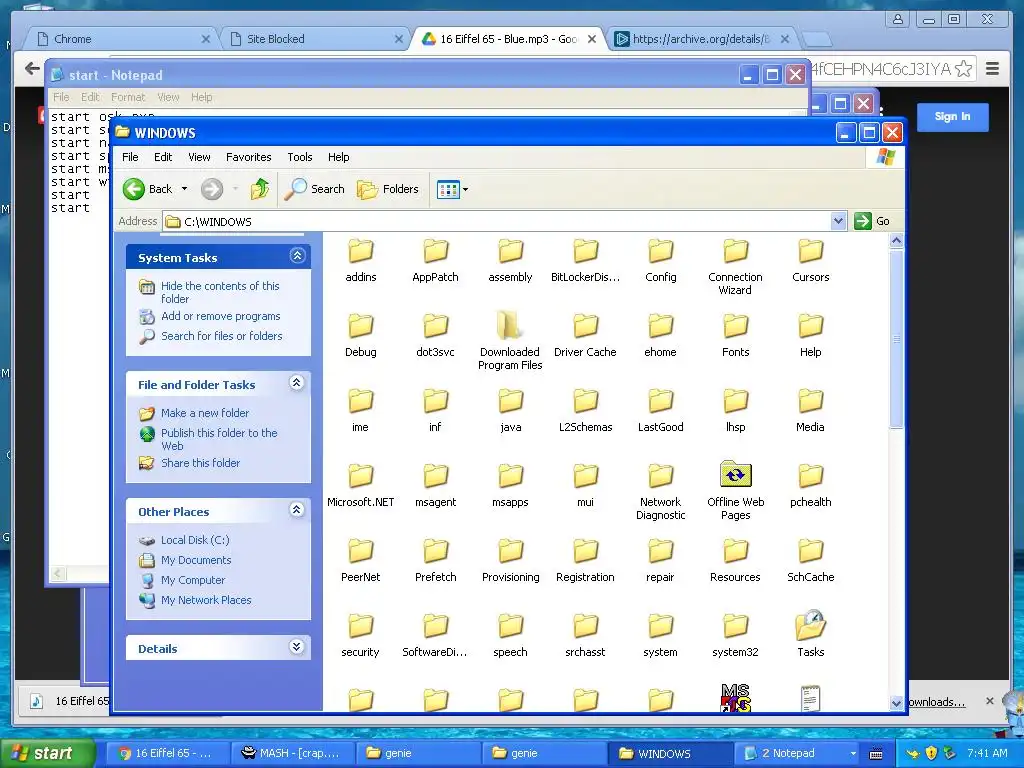Select the Media folder icon
Viewport: 1024px width, 768px height.
[810, 401]
